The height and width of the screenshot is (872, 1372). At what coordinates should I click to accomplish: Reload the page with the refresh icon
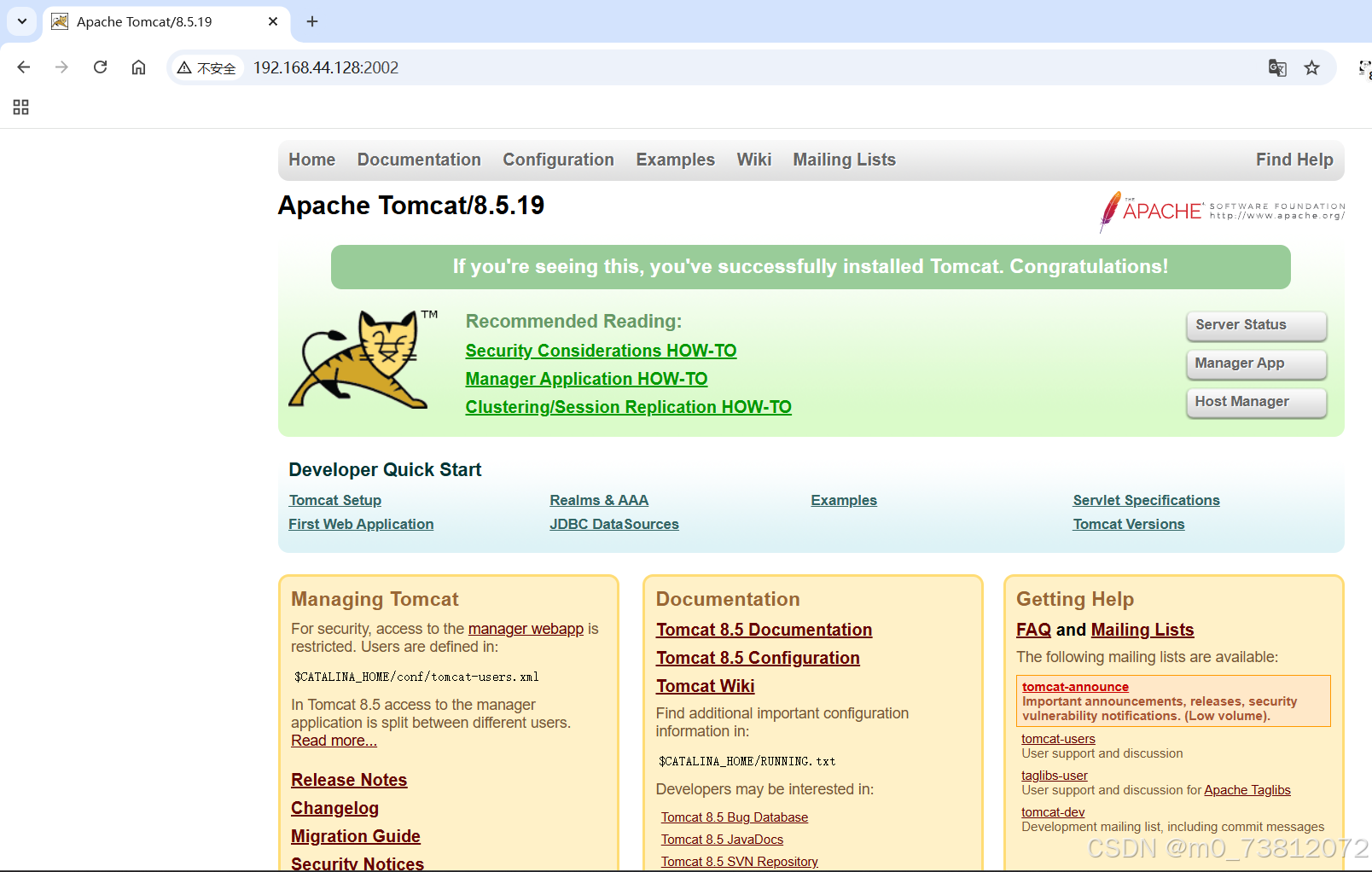coord(100,67)
